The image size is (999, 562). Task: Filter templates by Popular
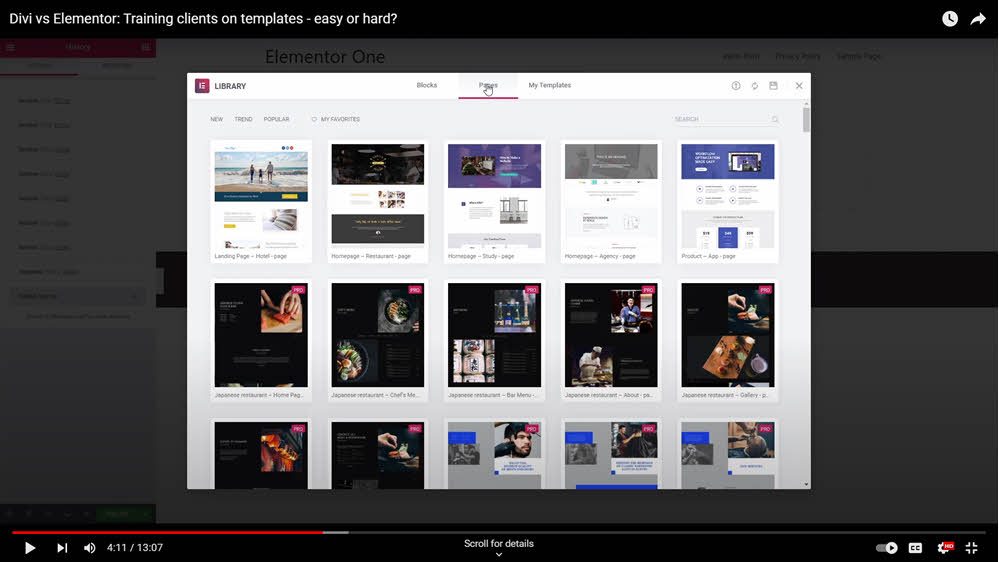tap(276, 120)
